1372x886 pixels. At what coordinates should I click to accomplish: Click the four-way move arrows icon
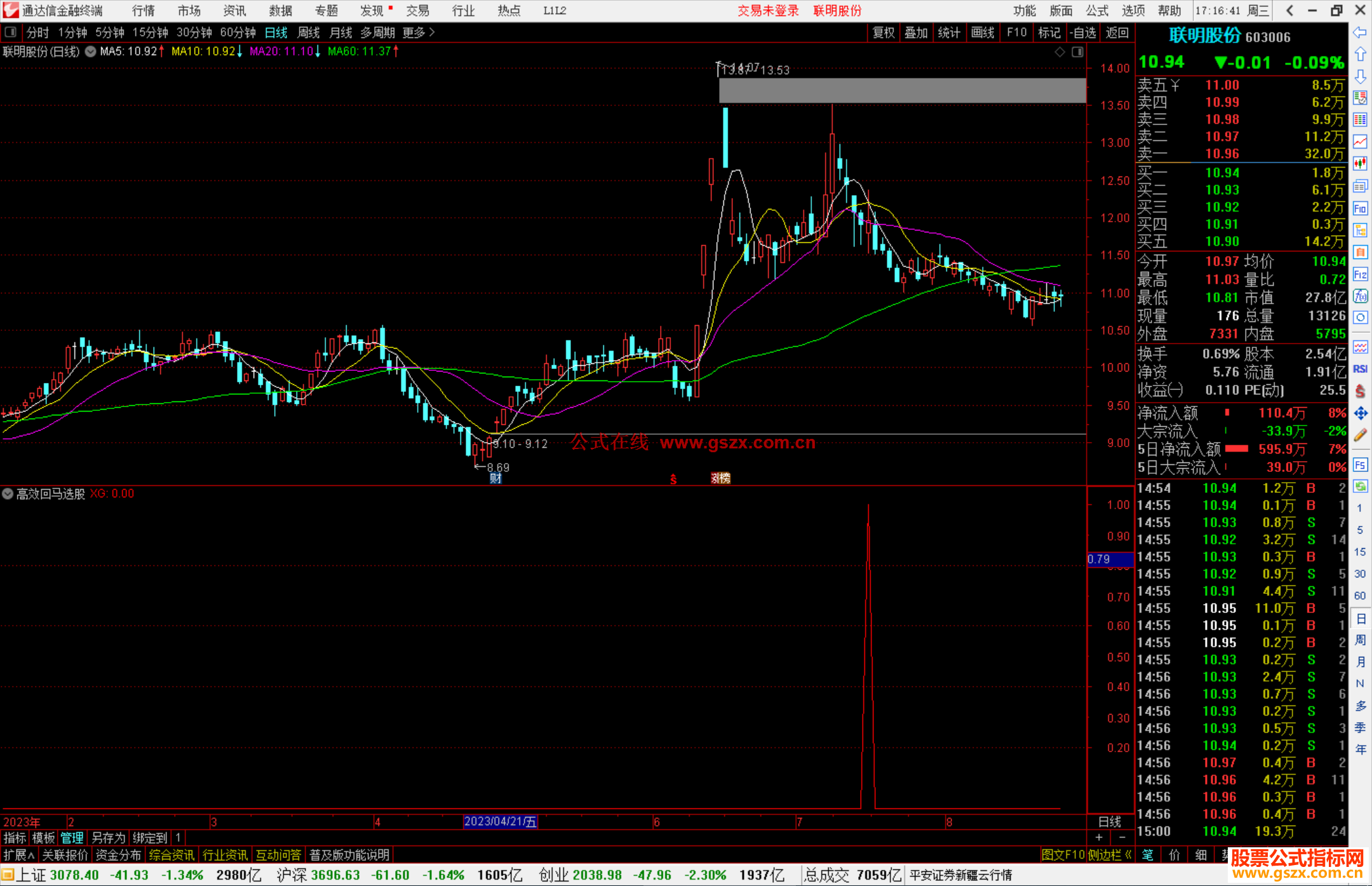point(1360,413)
